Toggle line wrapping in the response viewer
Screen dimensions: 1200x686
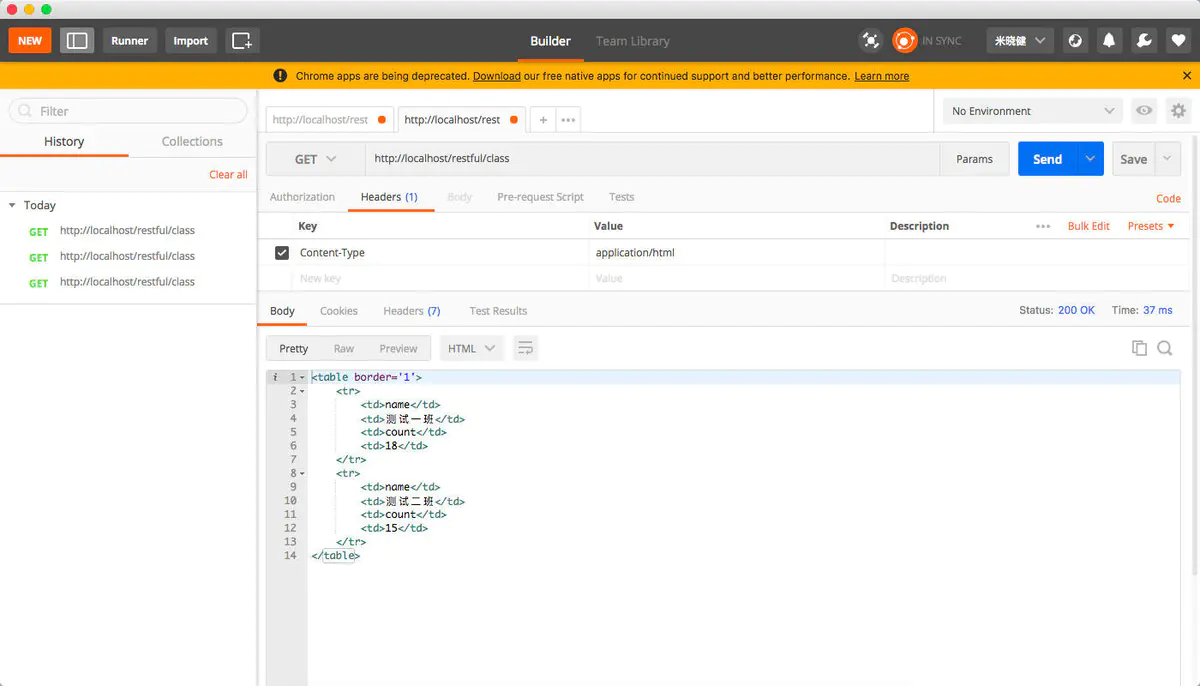click(525, 348)
